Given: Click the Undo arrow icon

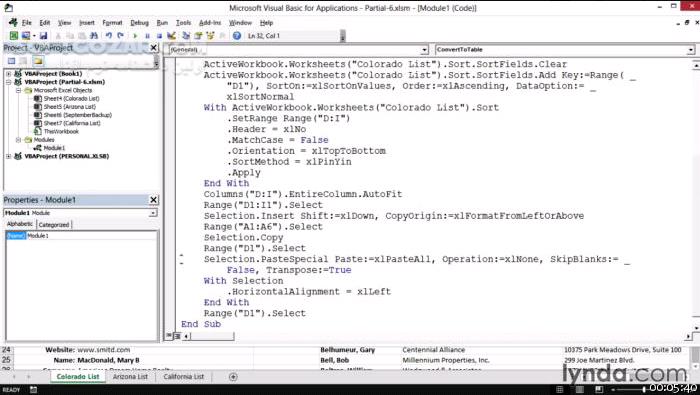Looking at the screenshot, I should [108, 36].
